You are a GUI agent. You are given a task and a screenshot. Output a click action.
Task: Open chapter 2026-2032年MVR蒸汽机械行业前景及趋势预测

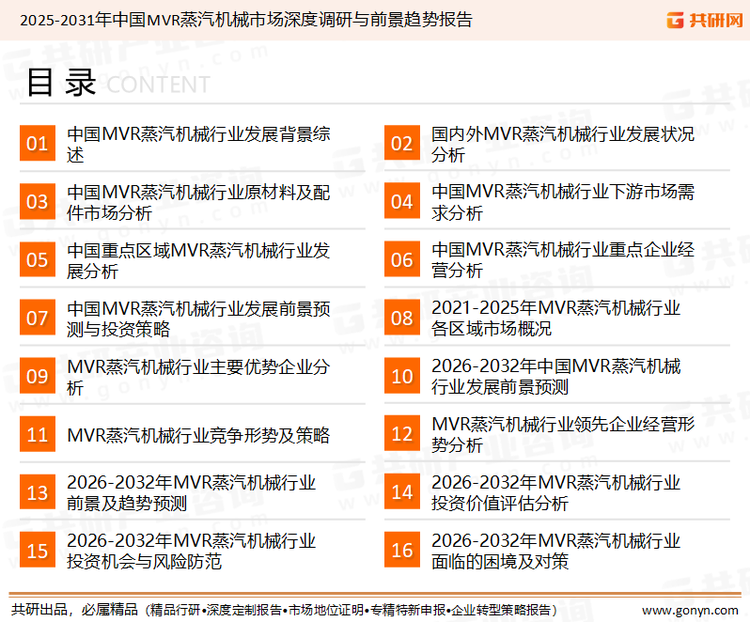pyautogui.click(x=191, y=493)
